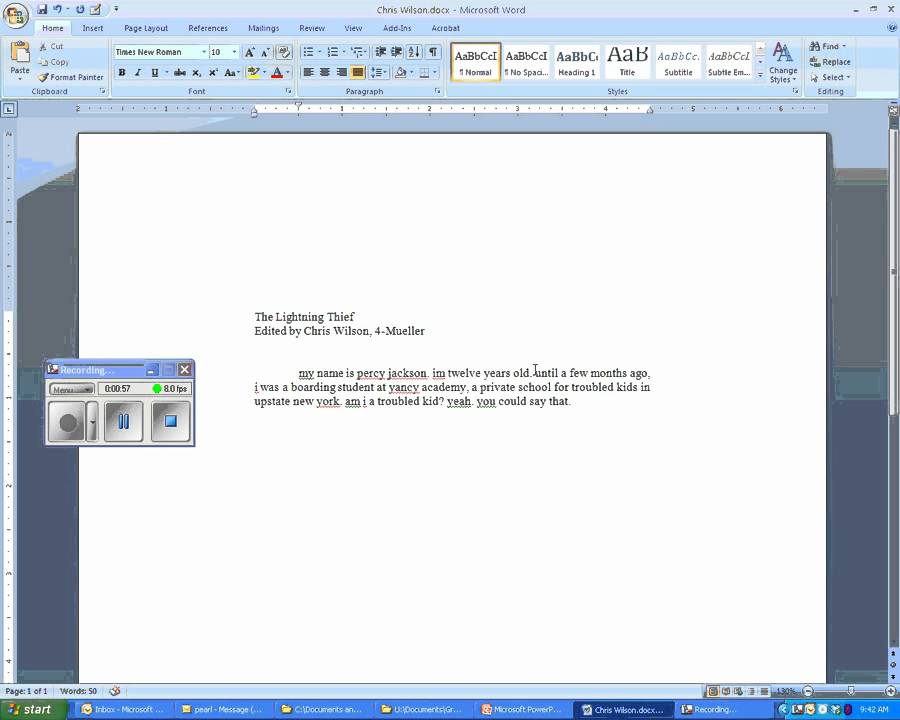The image size is (900, 720).
Task: Apply the Heading 1 style
Action: [x=576, y=62]
